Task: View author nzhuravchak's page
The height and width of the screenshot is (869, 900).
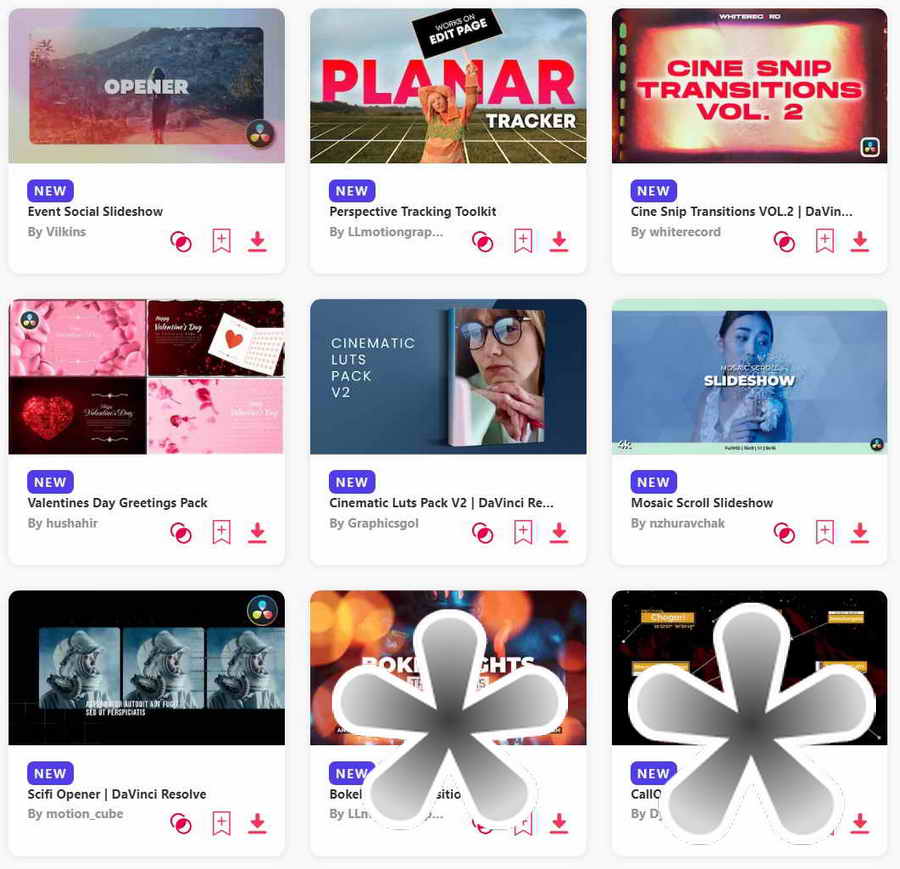Action: [677, 523]
